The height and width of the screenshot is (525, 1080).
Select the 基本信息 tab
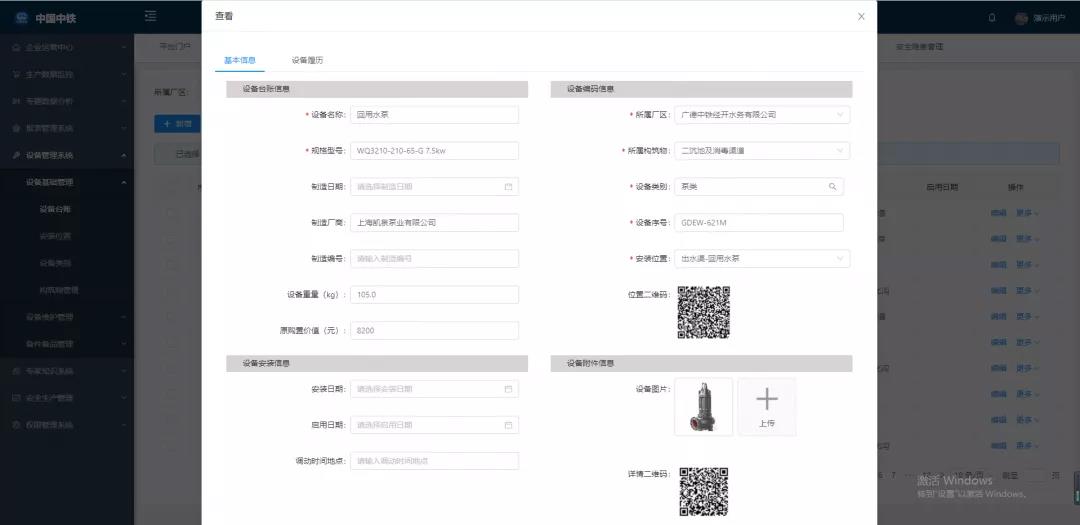pyautogui.click(x=239, y=60)
